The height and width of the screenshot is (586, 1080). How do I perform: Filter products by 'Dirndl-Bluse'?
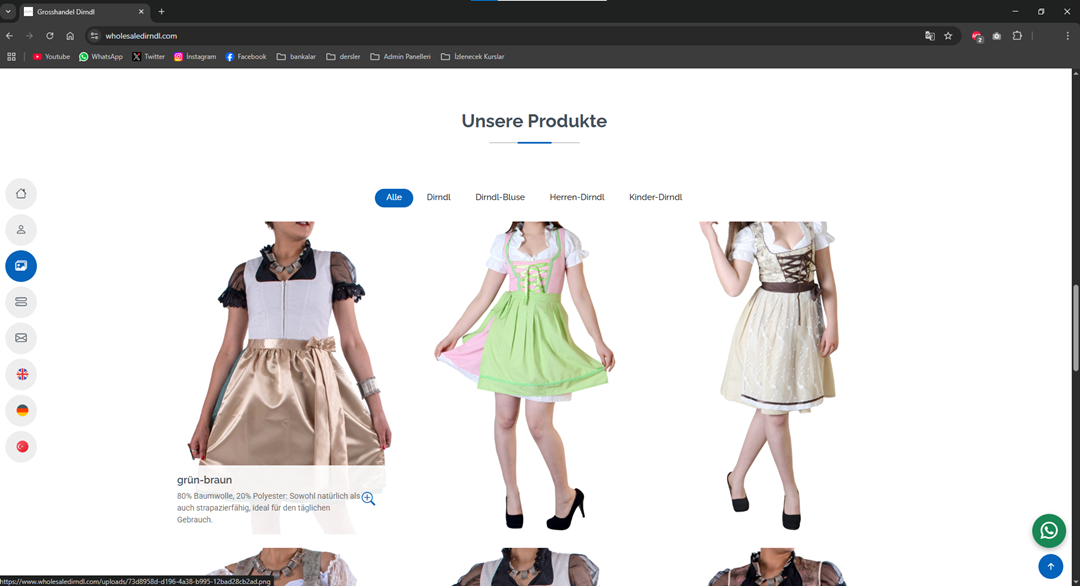500,198
